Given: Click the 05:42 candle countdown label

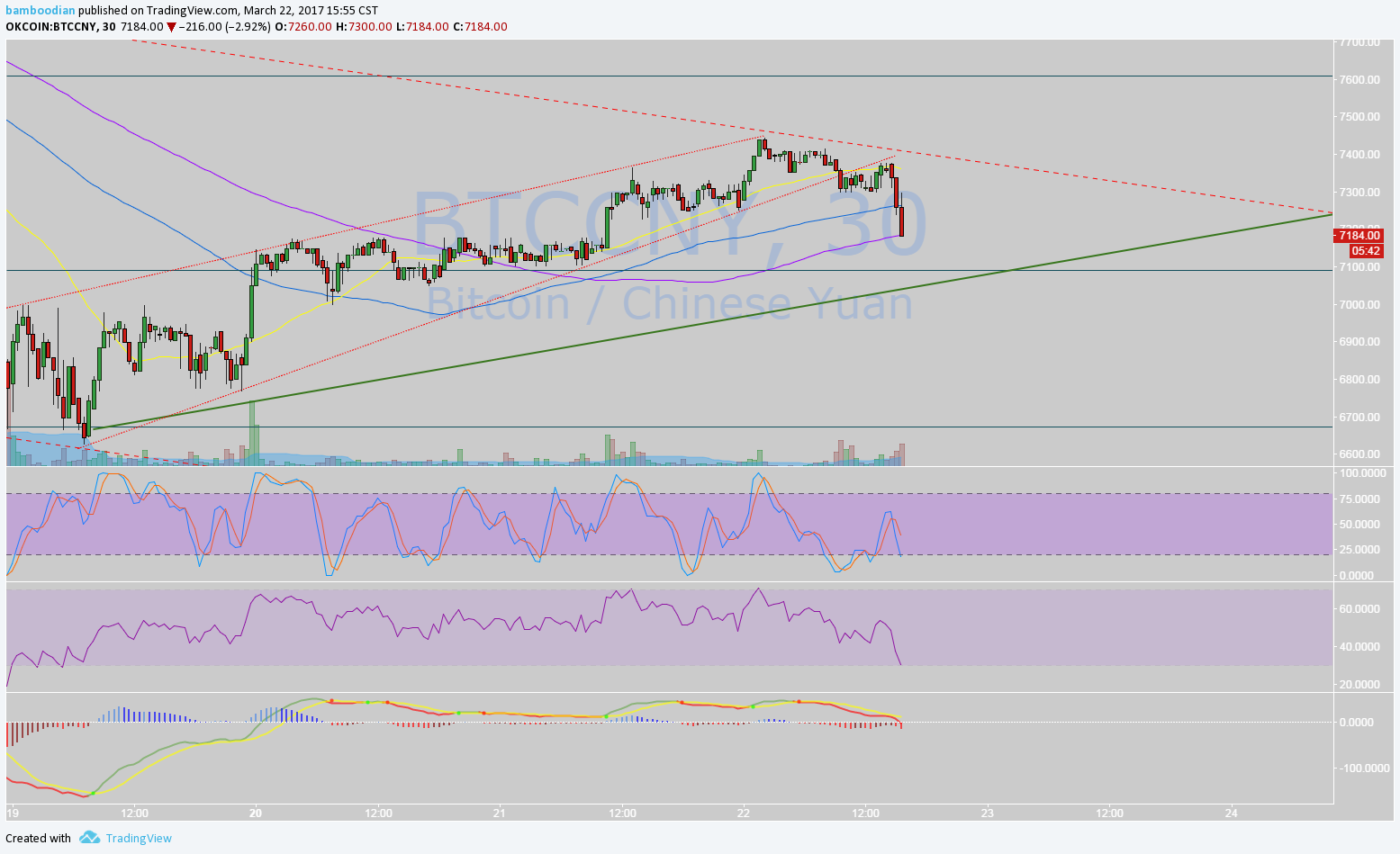Looking at the screenshot, I should (1366, 251).
